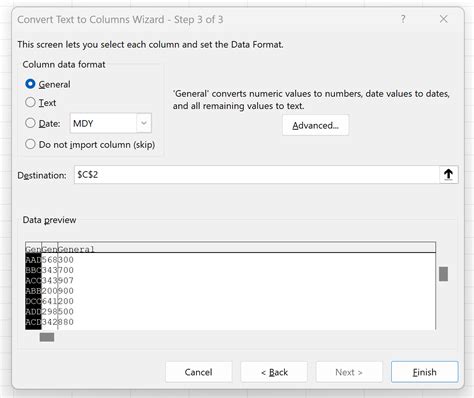Go back with the Back button
Screen dimensions: 474x398
[x=274, y=372]
